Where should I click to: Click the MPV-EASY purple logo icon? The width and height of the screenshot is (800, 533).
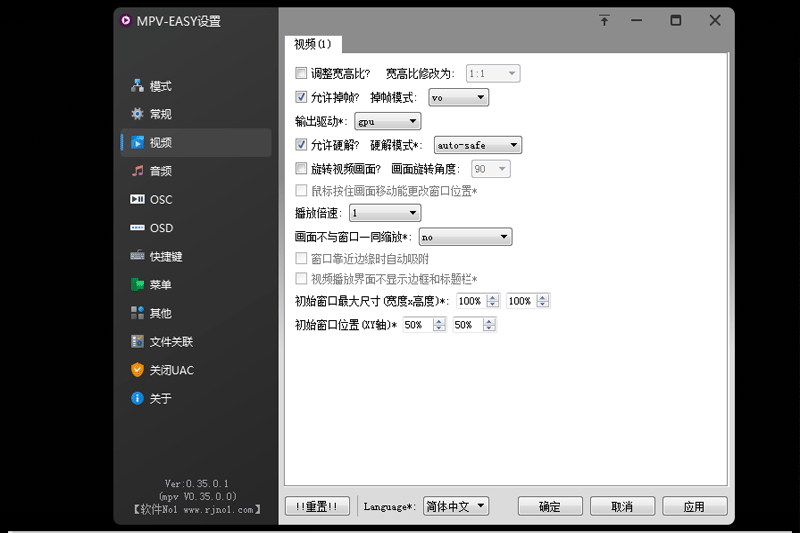pos(126,20)
